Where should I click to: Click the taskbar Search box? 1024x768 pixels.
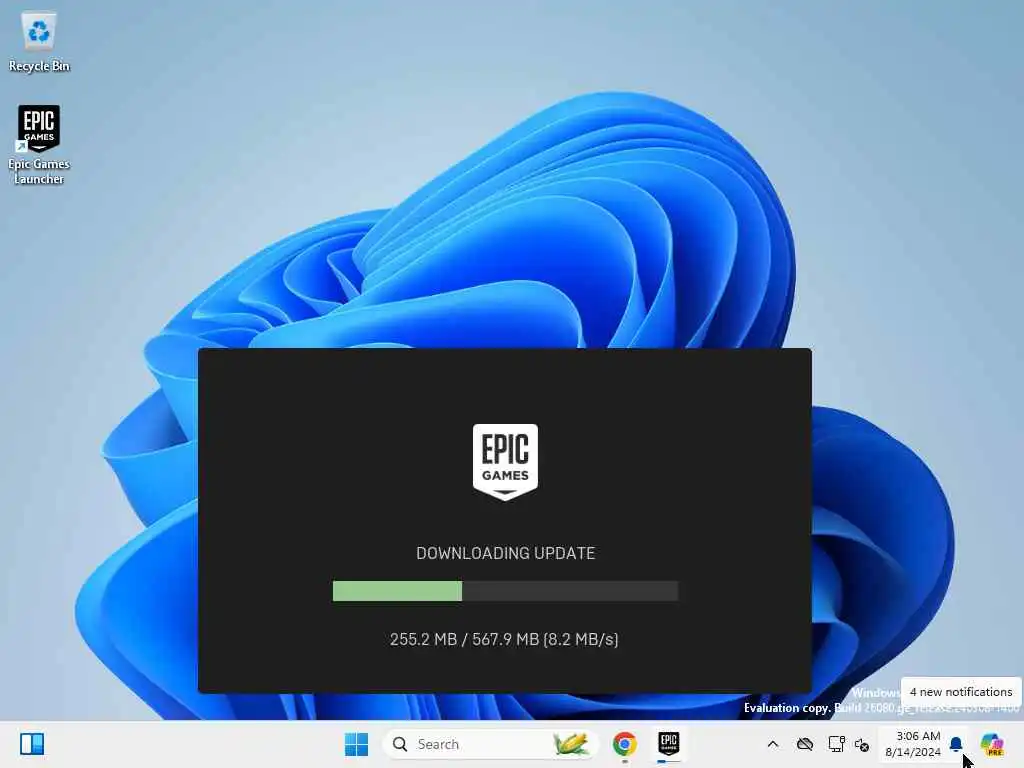click(x=490, y=744)
